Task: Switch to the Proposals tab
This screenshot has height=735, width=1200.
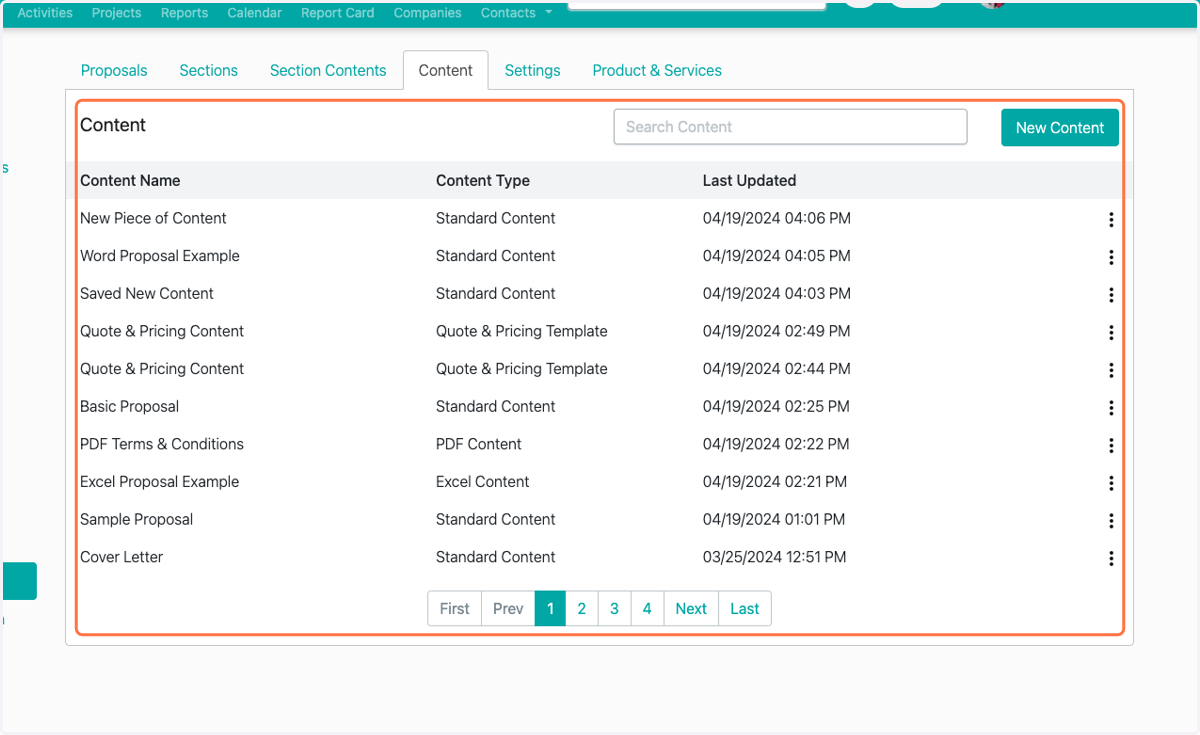Action: pos(114,70)
